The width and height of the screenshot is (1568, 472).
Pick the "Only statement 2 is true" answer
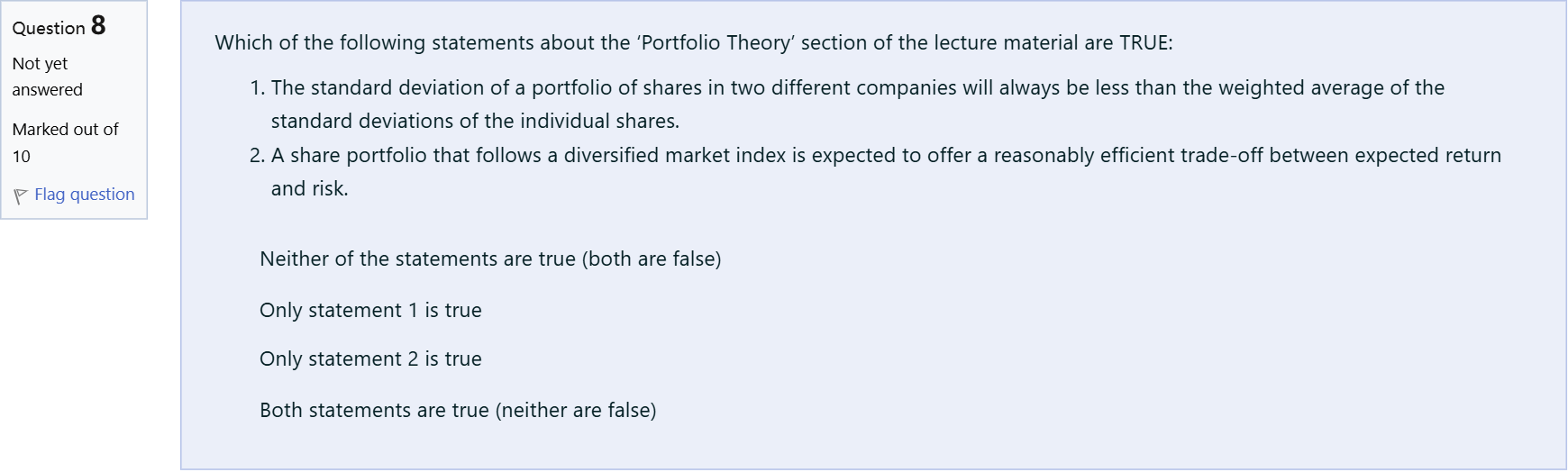point(370,359)
